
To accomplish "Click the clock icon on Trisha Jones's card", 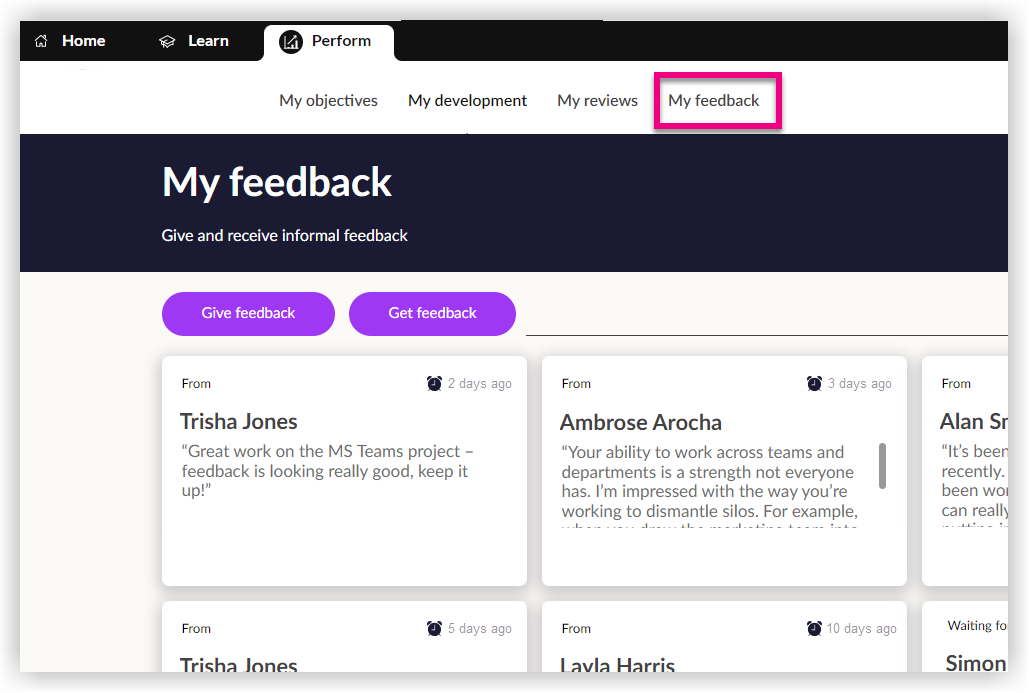I will pos(434,383).
